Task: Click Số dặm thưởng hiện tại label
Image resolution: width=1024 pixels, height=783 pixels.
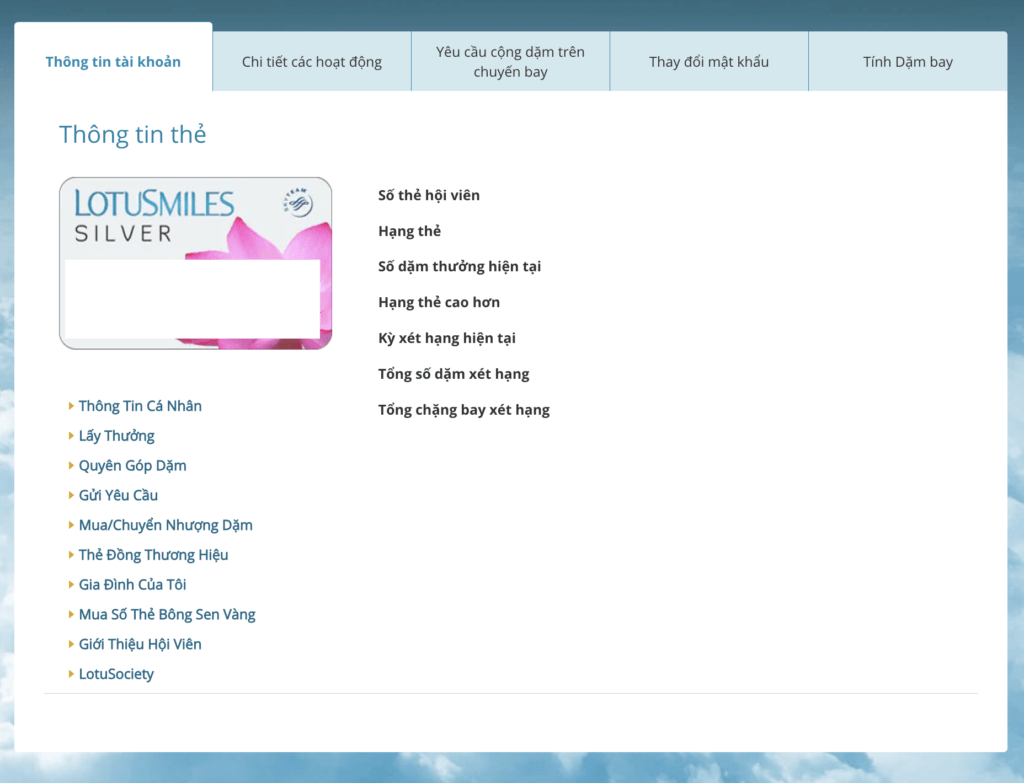Action: pyautogui.click(x=459, y=266)
